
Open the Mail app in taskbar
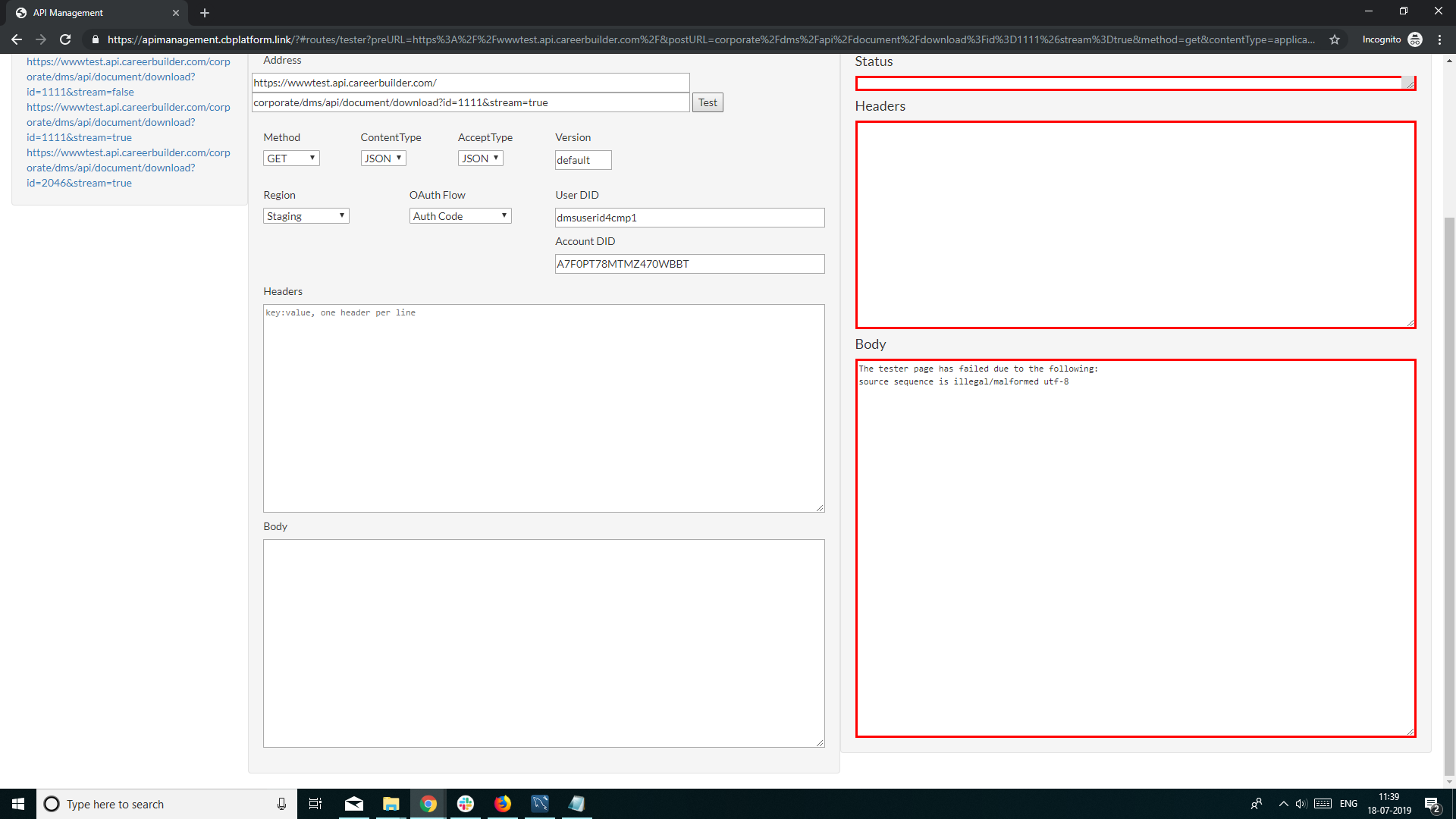[x=353, y=804]
